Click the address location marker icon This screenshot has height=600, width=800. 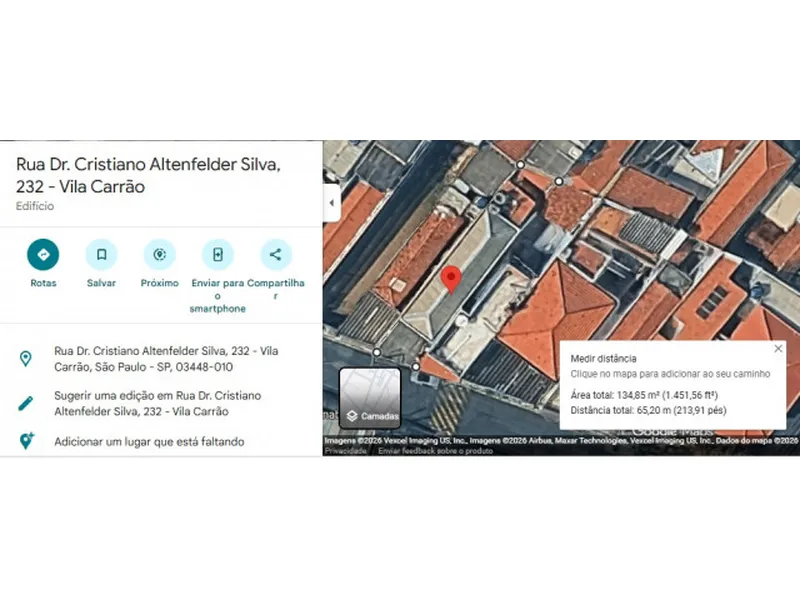[x=26, y=358]
